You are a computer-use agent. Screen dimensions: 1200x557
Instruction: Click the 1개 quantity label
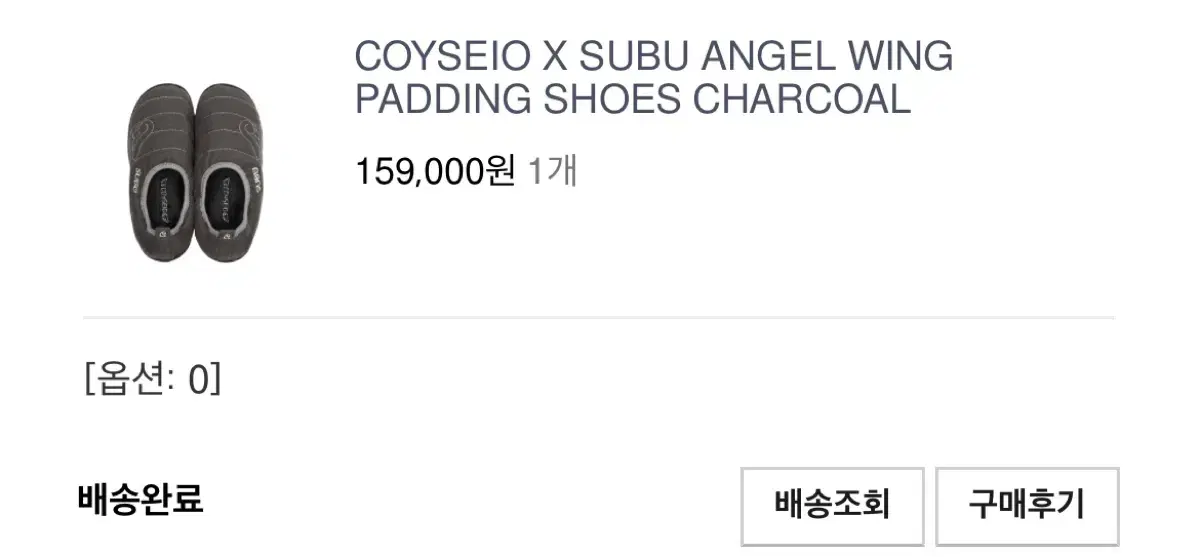552,172
